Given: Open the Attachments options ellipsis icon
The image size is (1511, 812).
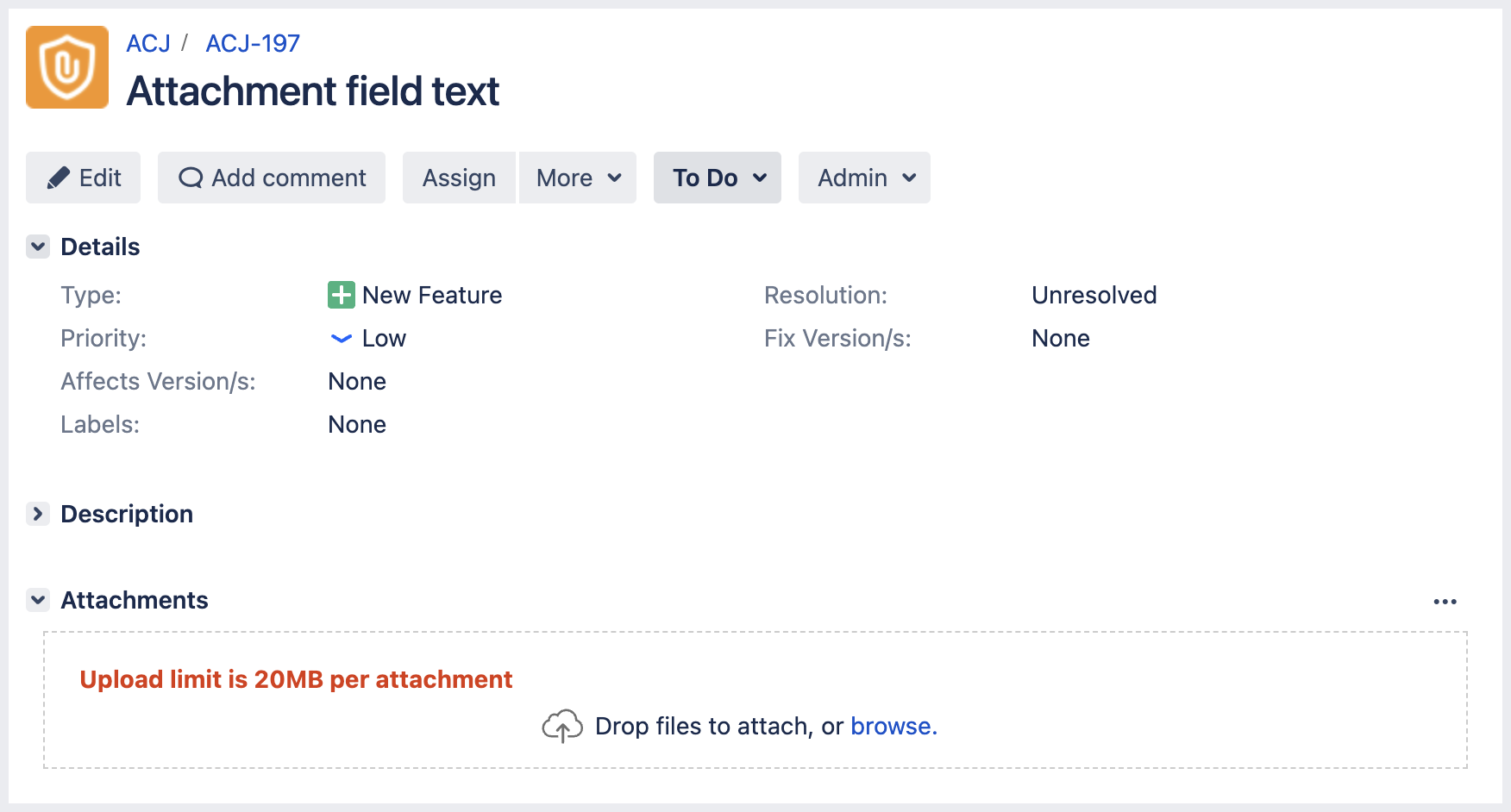Looking at the screenshot, I should (1445, 601).
